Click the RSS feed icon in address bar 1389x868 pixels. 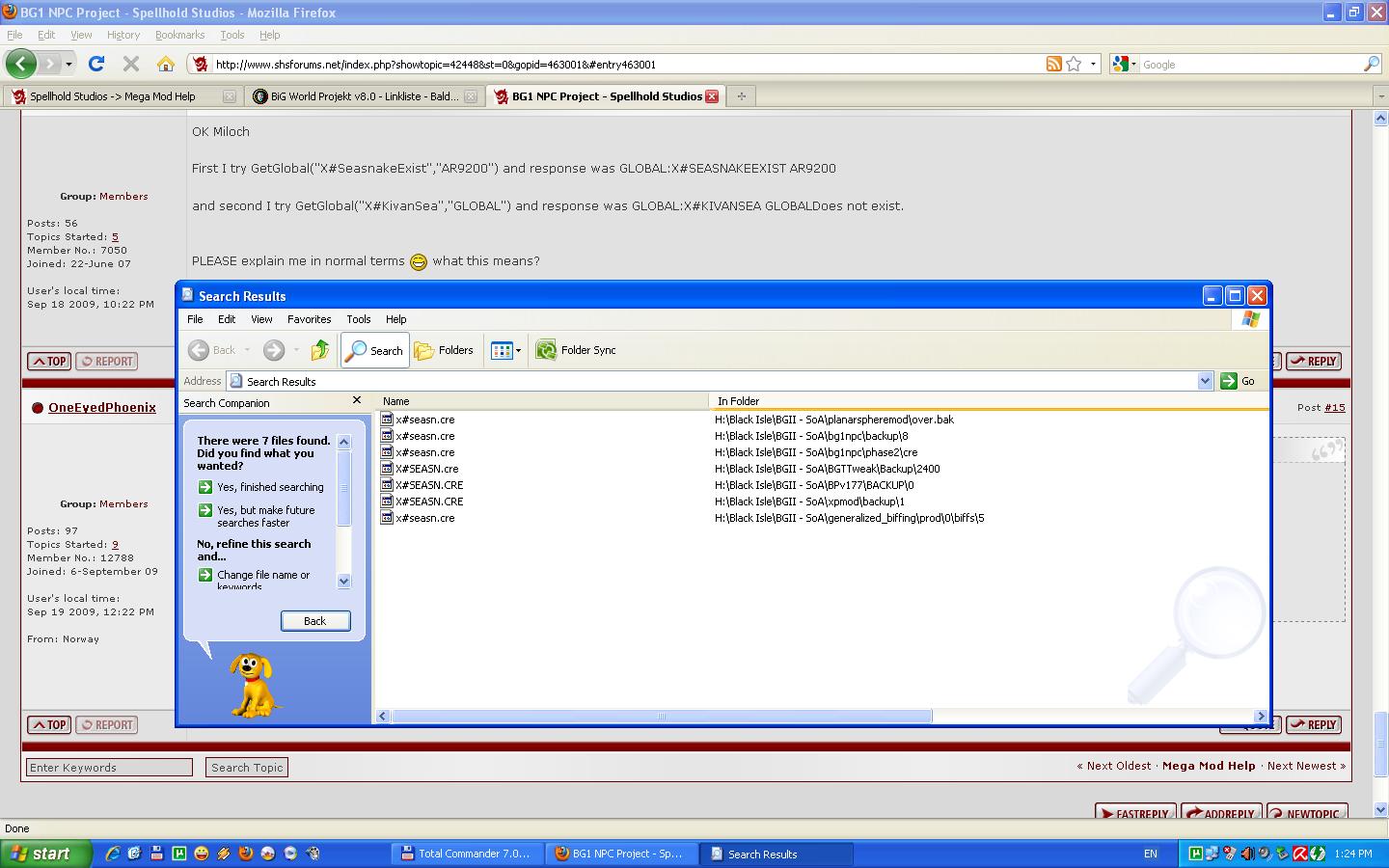(x=1054, y=64)
